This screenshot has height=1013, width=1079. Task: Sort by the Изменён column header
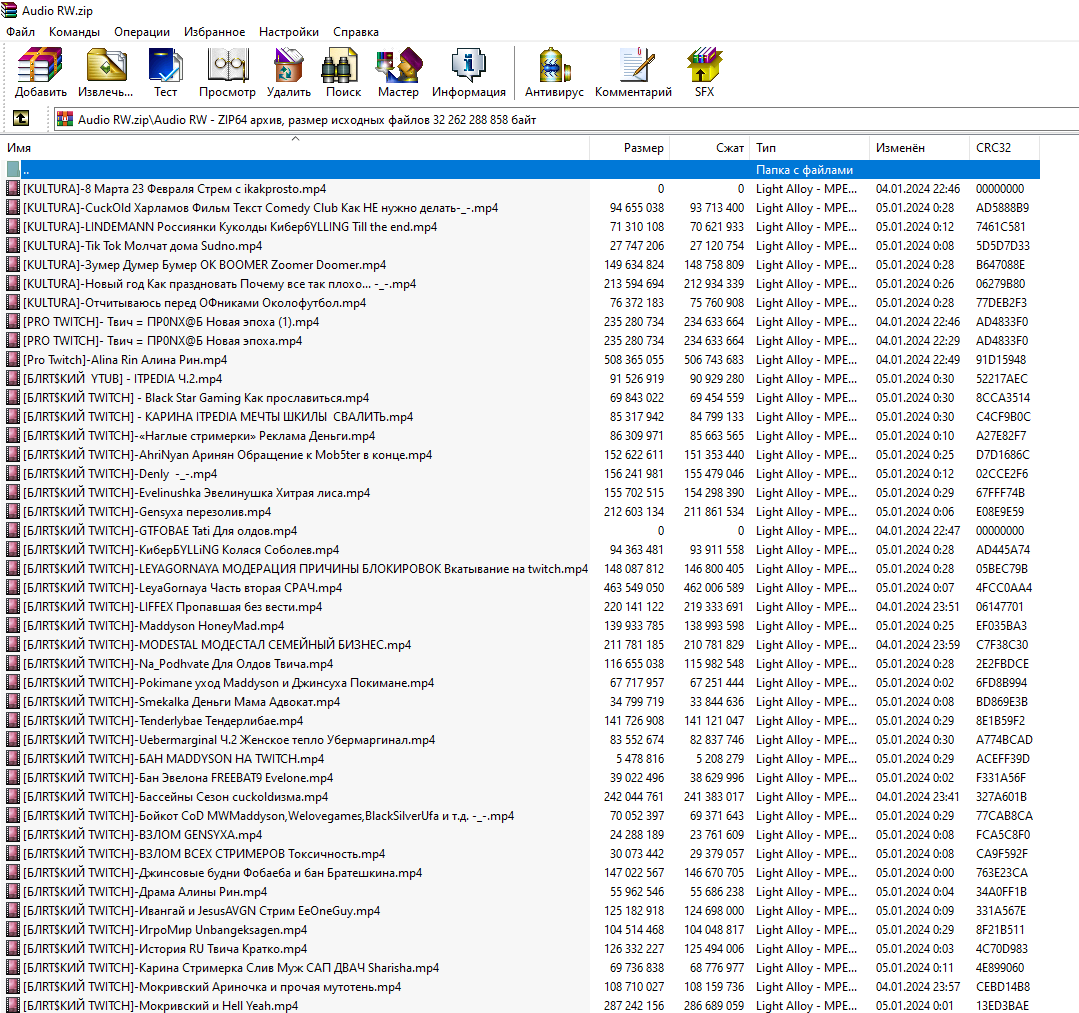click(919, 147)
